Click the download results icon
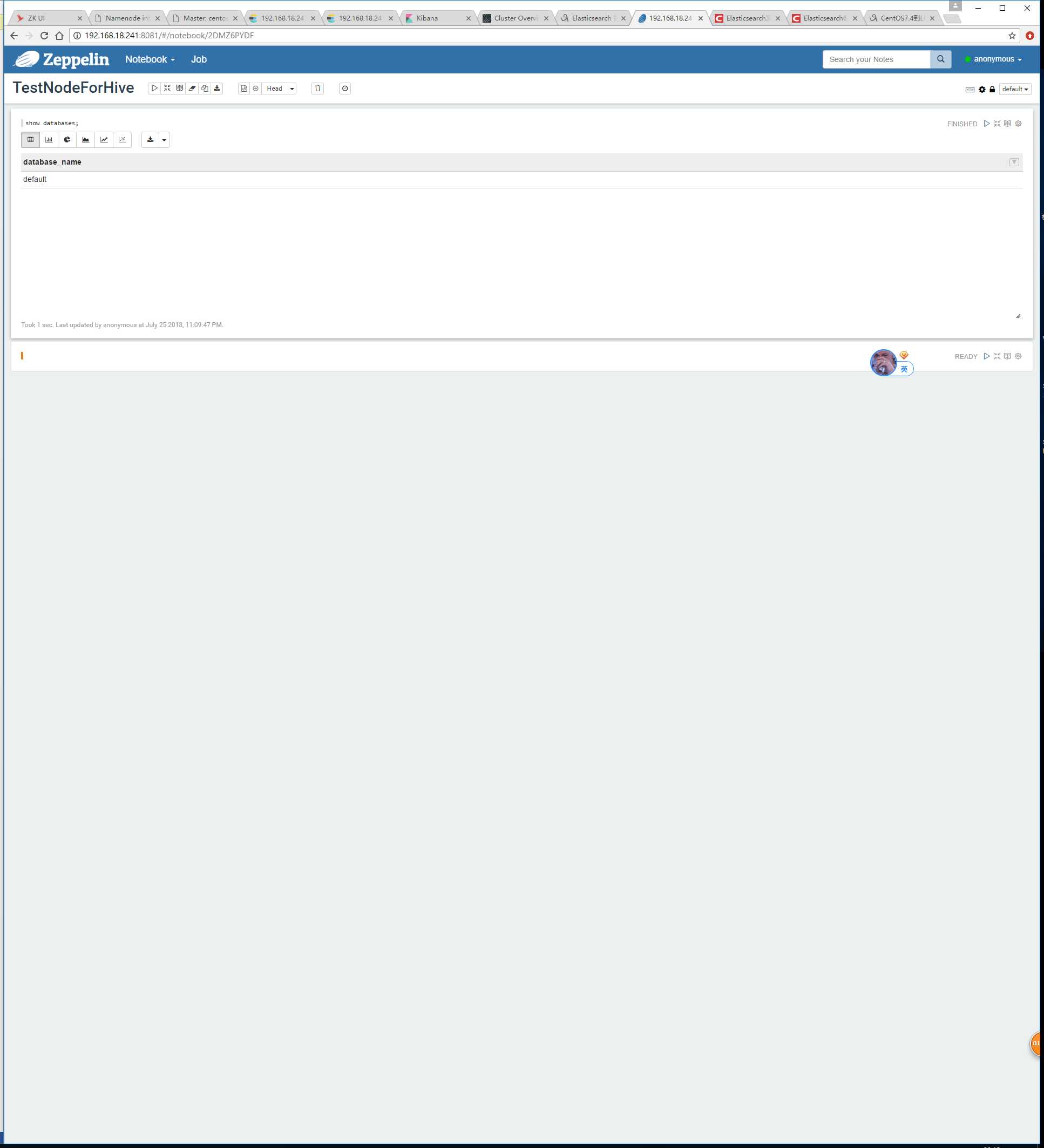This screenshot has height=1148, width=1044. click(x=151, y=139)
